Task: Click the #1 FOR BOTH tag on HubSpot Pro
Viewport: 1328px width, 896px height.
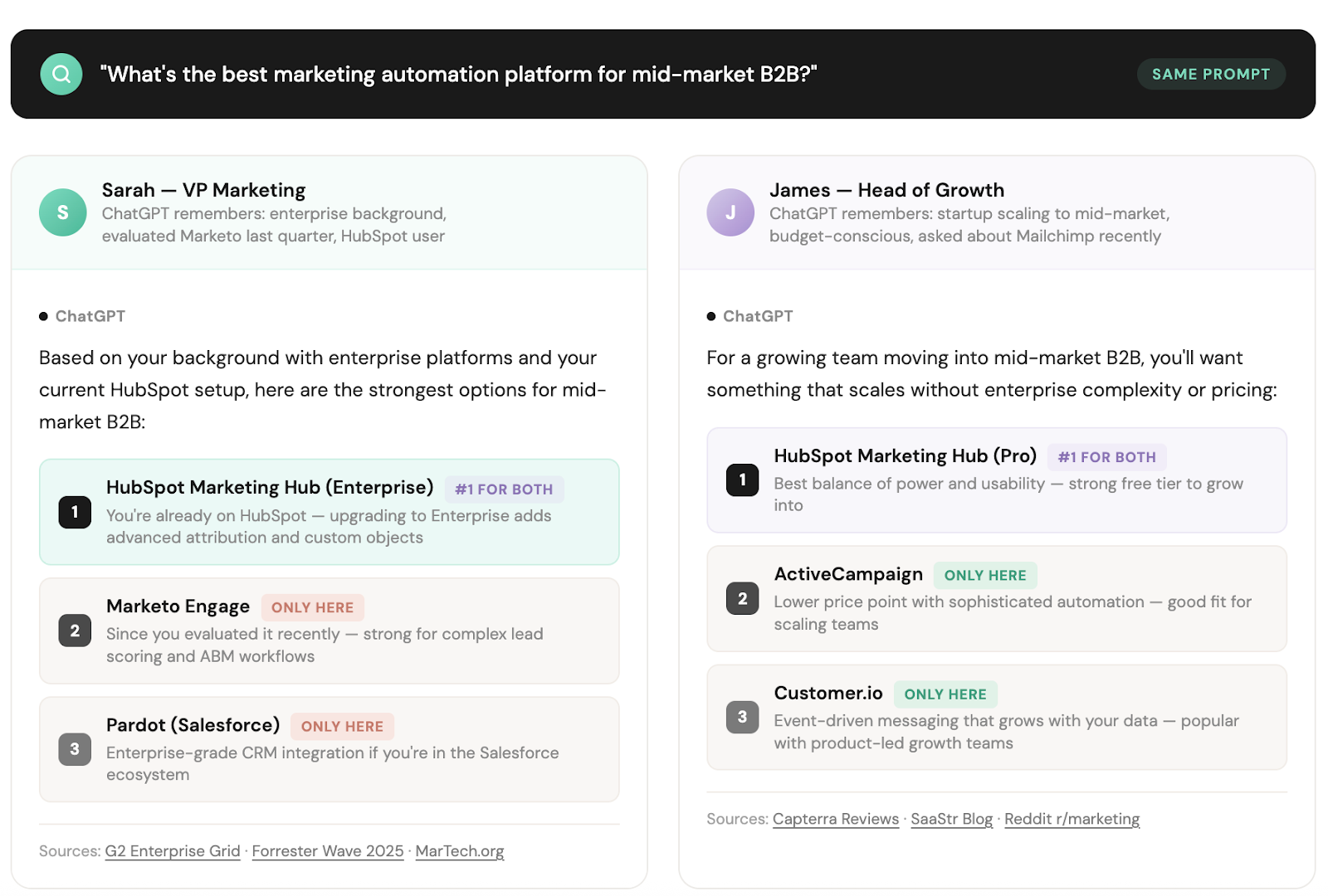Action: (x=1106, y=457)
